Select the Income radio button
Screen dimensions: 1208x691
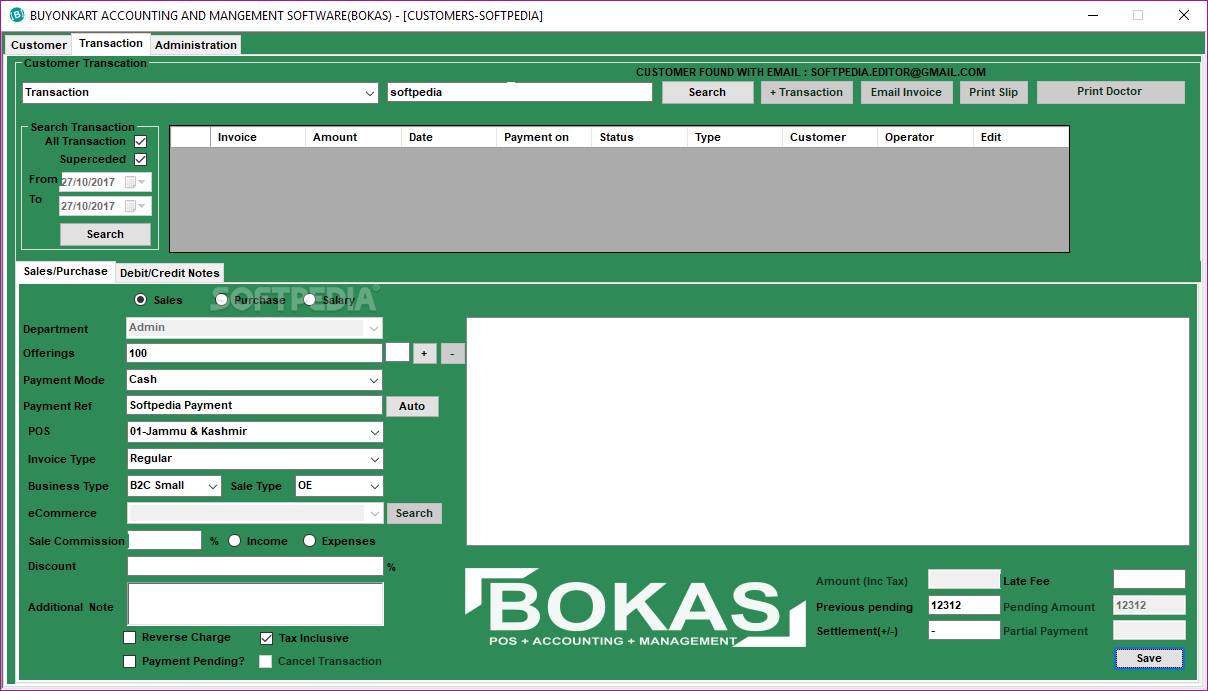click(235, 541)
